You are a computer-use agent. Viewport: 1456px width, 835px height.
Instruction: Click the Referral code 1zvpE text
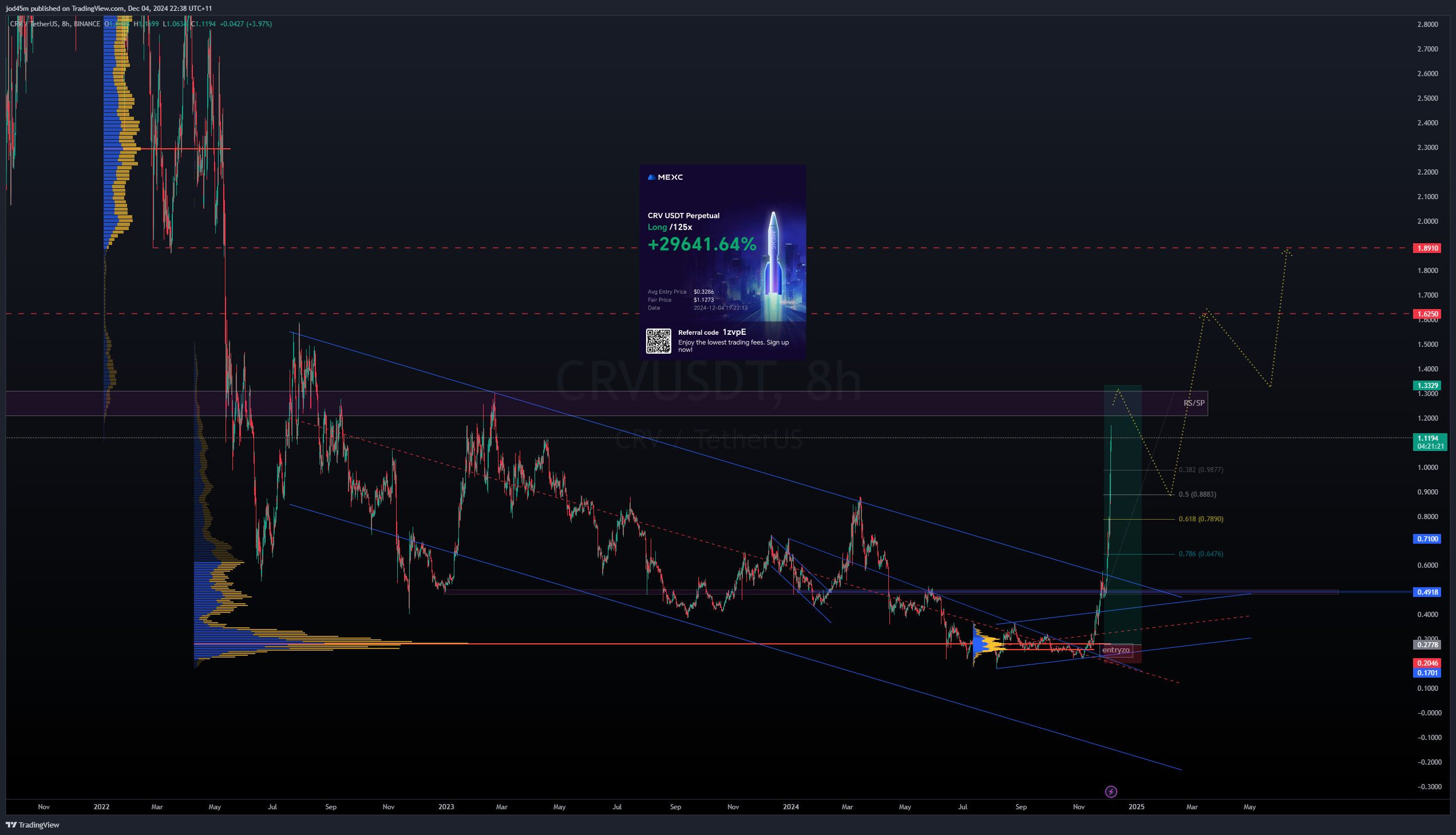tap(712, 333)
